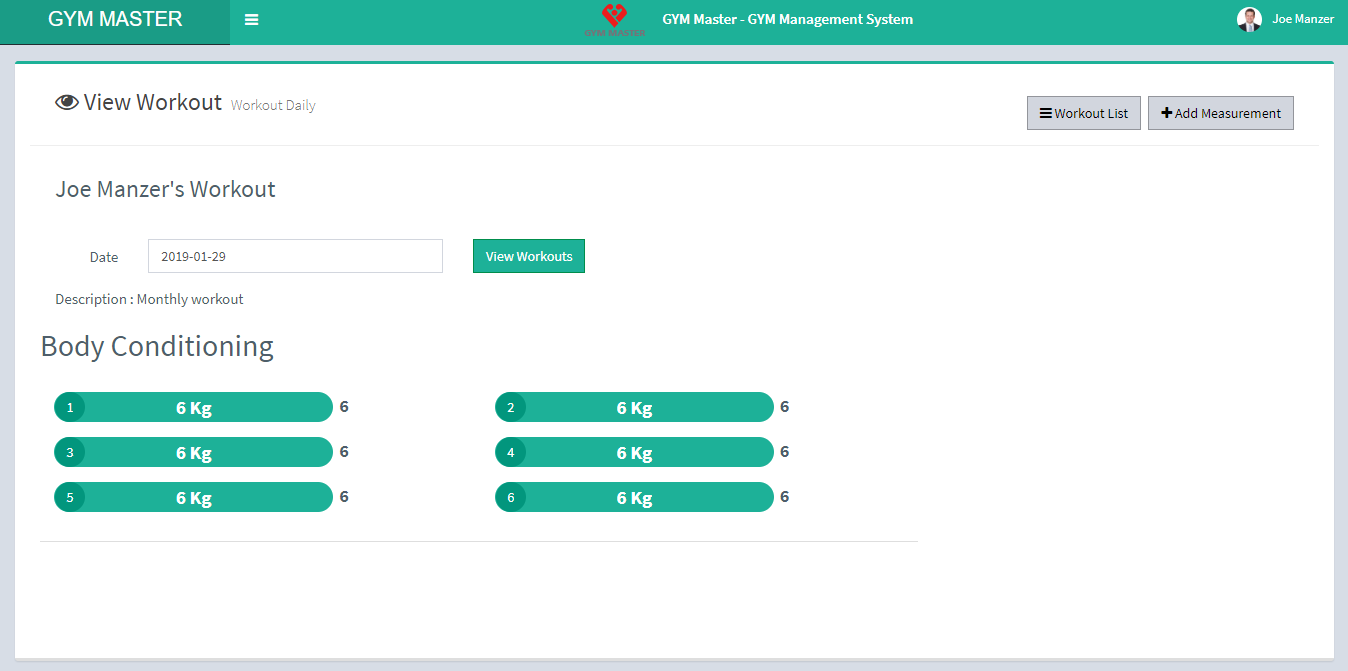This screenshot has height=671, width=1348.
Task: Click the 6 Kg bar for set 1
Action: pyautogui.click(x=194, y=408)
